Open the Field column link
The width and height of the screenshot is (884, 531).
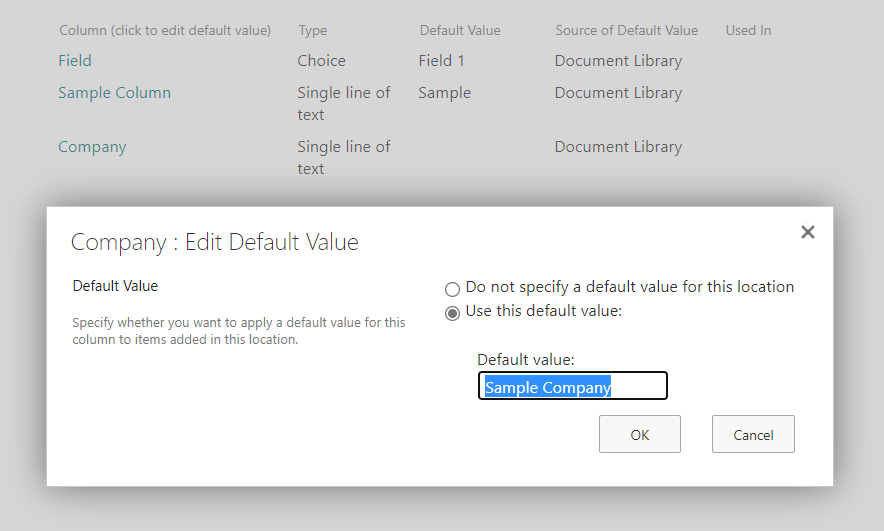click(74, 60)
